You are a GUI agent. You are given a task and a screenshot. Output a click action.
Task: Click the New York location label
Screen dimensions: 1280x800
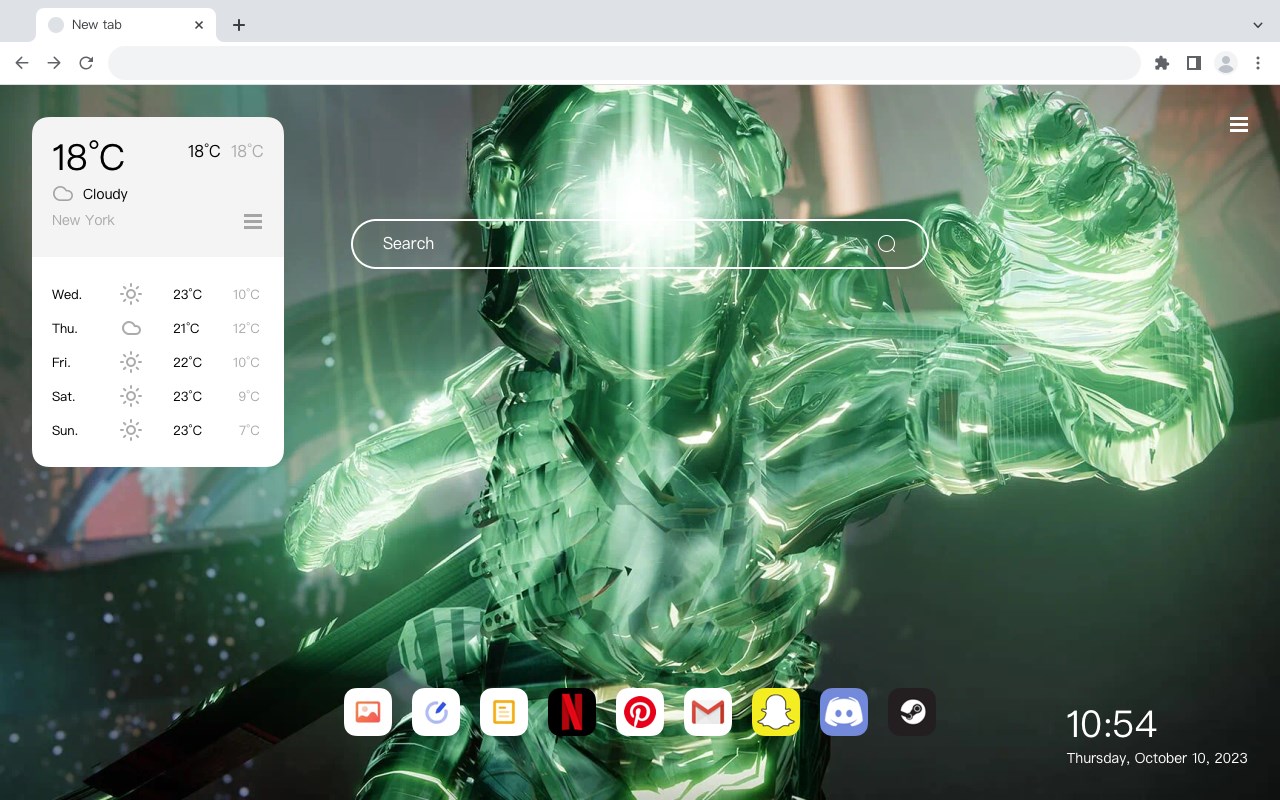(x=83, y=220)
